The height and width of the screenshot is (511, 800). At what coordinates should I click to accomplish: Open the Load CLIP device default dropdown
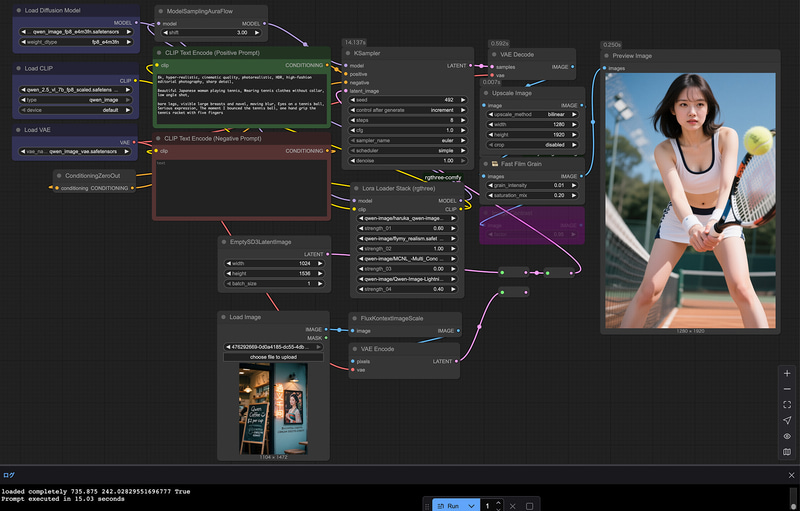[76, 110]
